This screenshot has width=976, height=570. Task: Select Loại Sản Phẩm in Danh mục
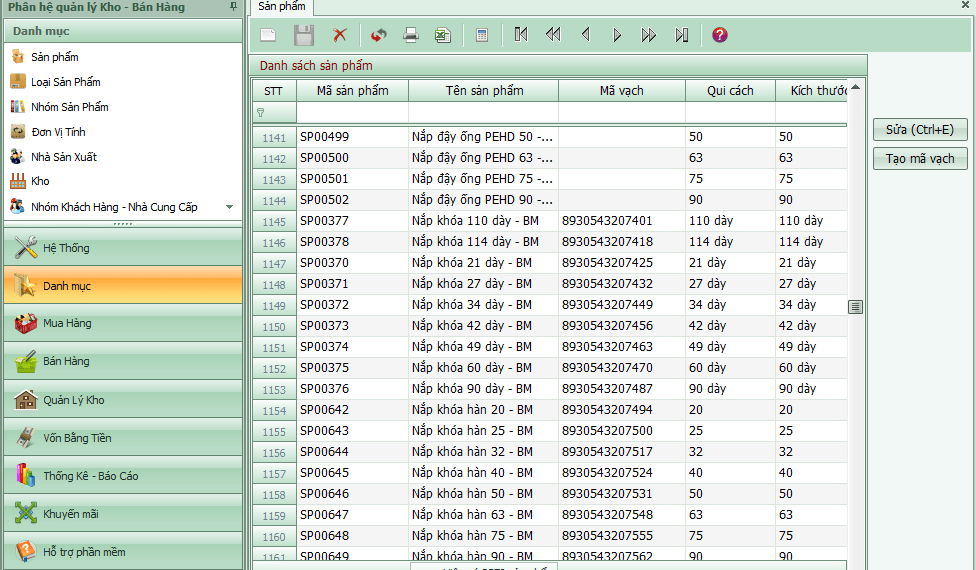(x=65, y=82)
